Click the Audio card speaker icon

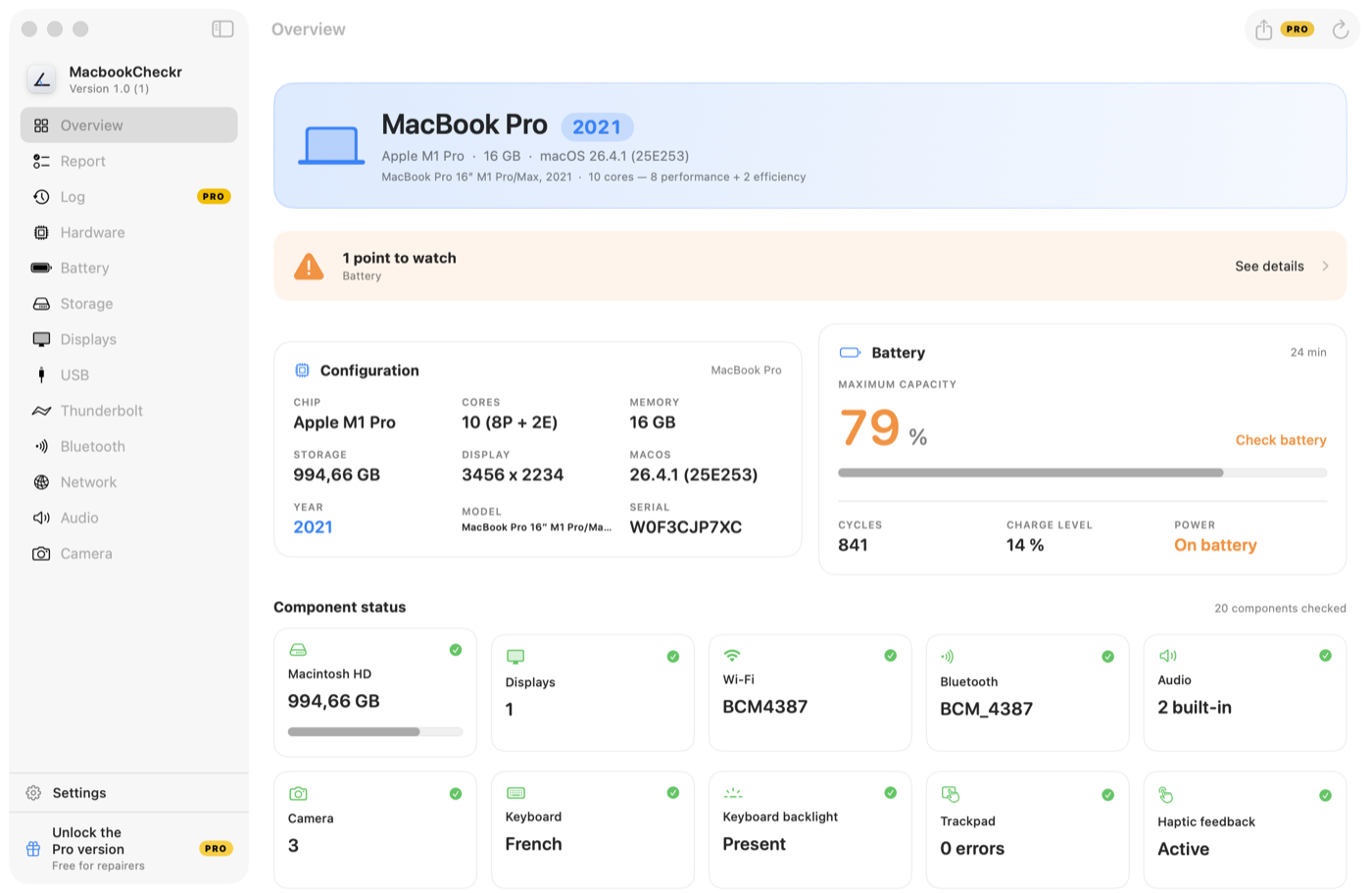click(x=1167, y=656)
